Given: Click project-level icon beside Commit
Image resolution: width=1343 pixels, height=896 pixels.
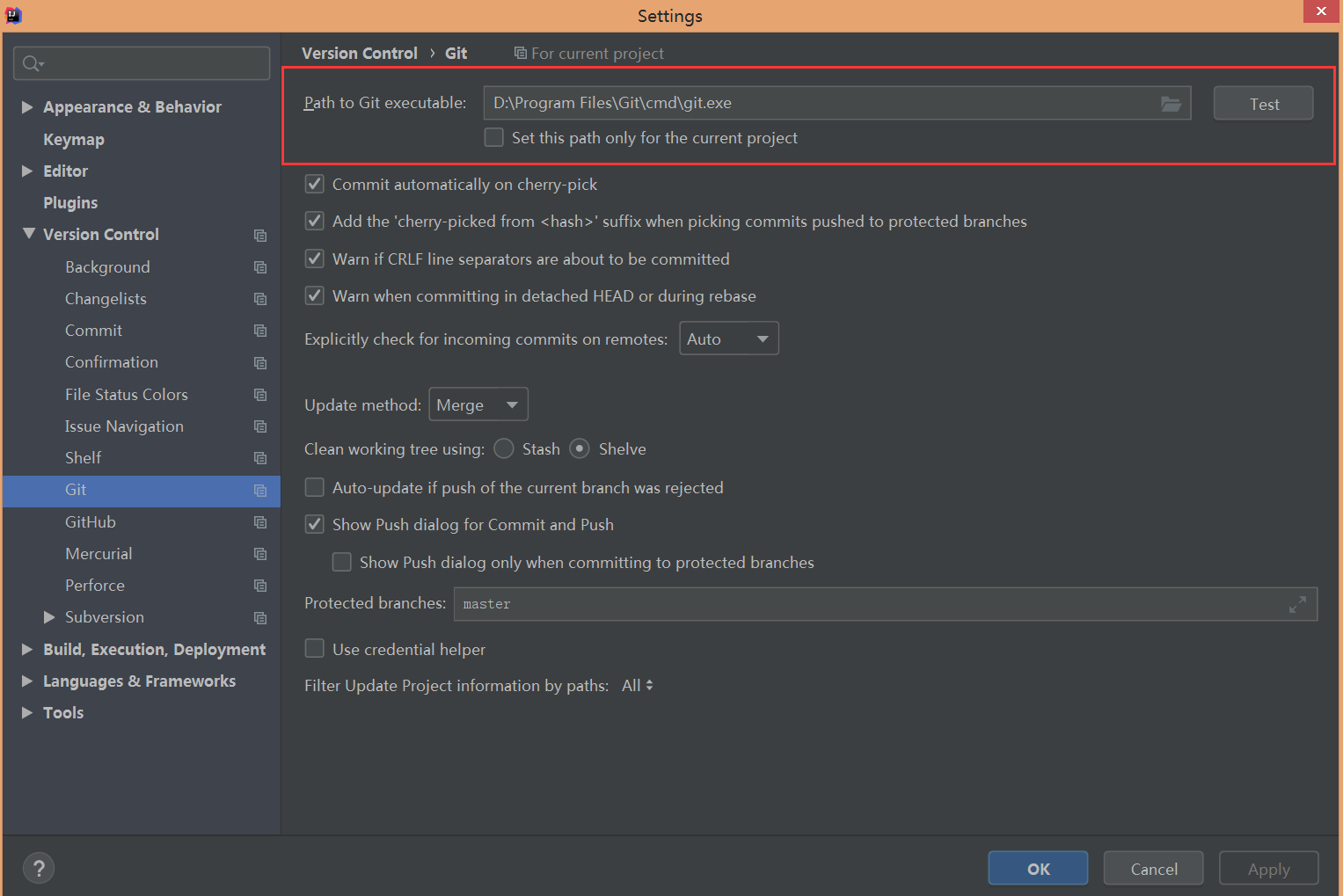Looking at the screenshot, I should 260,331.
